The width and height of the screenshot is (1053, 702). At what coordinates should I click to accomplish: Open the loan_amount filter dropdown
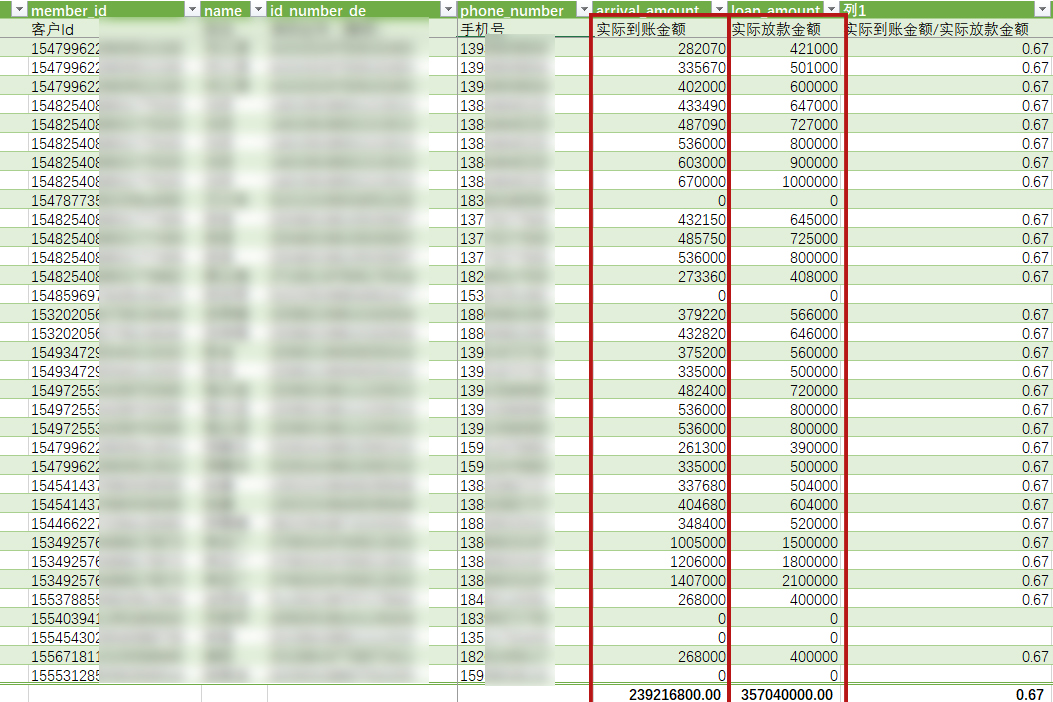[x=832, y=9]
